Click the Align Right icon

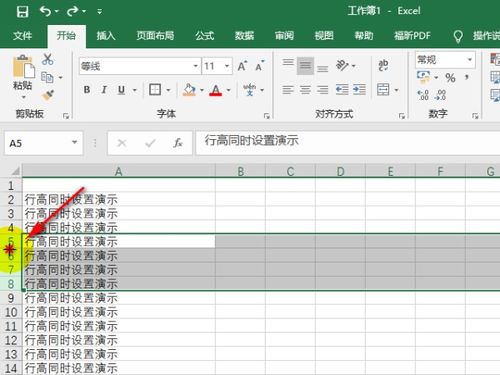point(322,90)
